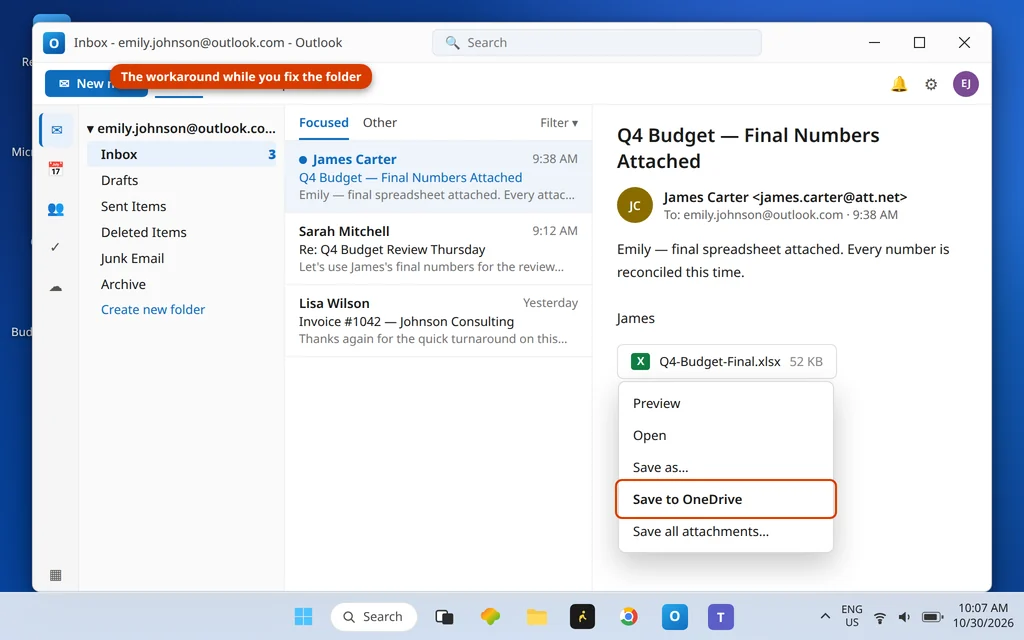This screenshot has width=1024, height=640.
Task: Click the battery tray icon
Action: coord(932,616)
